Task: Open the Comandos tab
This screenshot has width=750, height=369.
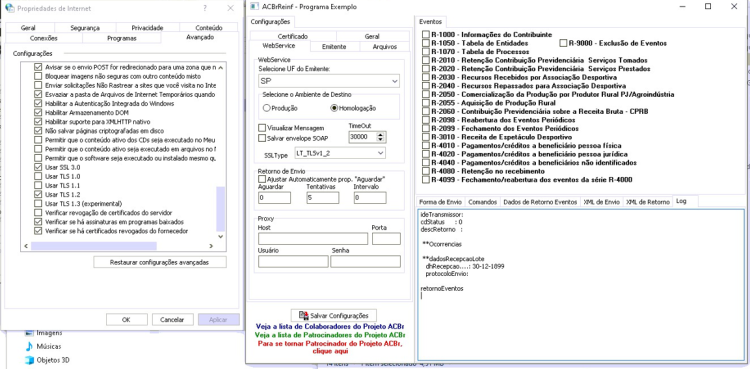Action: [x=483, y=202]
